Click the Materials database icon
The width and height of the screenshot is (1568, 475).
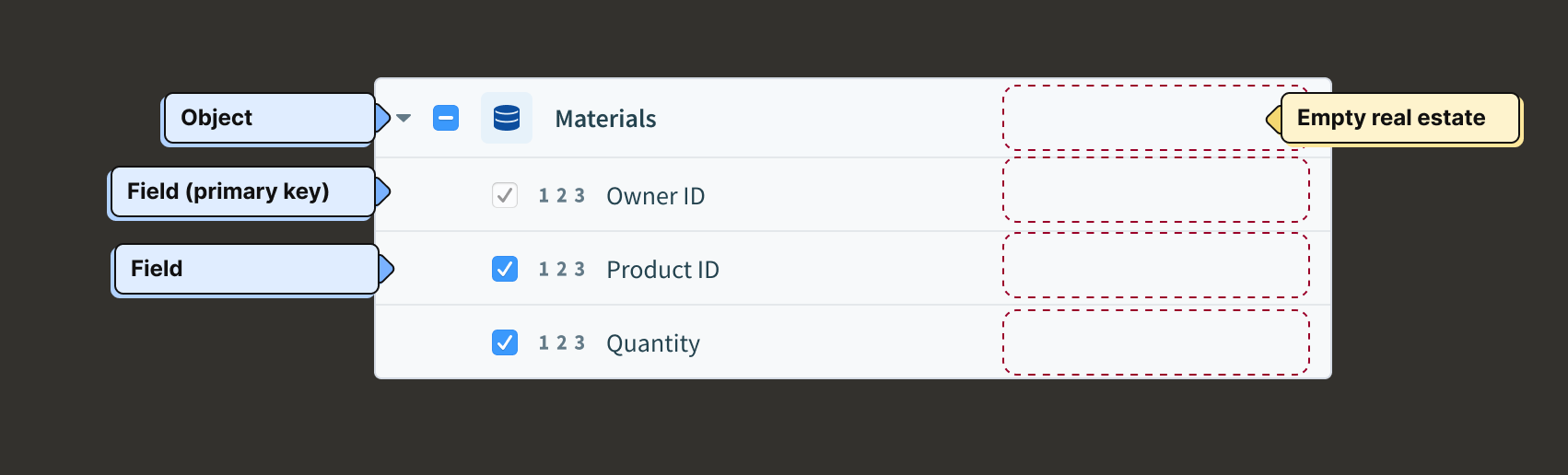(507, 118)
